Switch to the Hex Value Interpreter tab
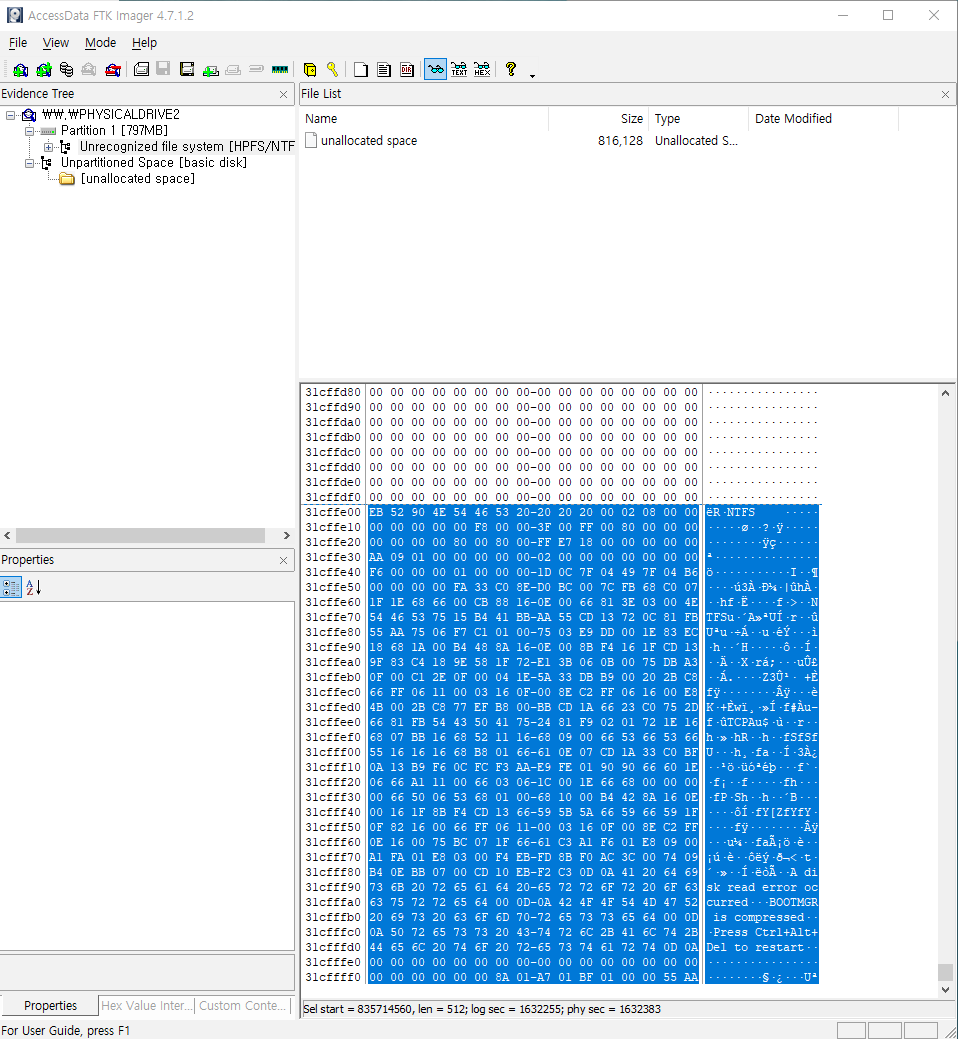 pos(146,1005)
